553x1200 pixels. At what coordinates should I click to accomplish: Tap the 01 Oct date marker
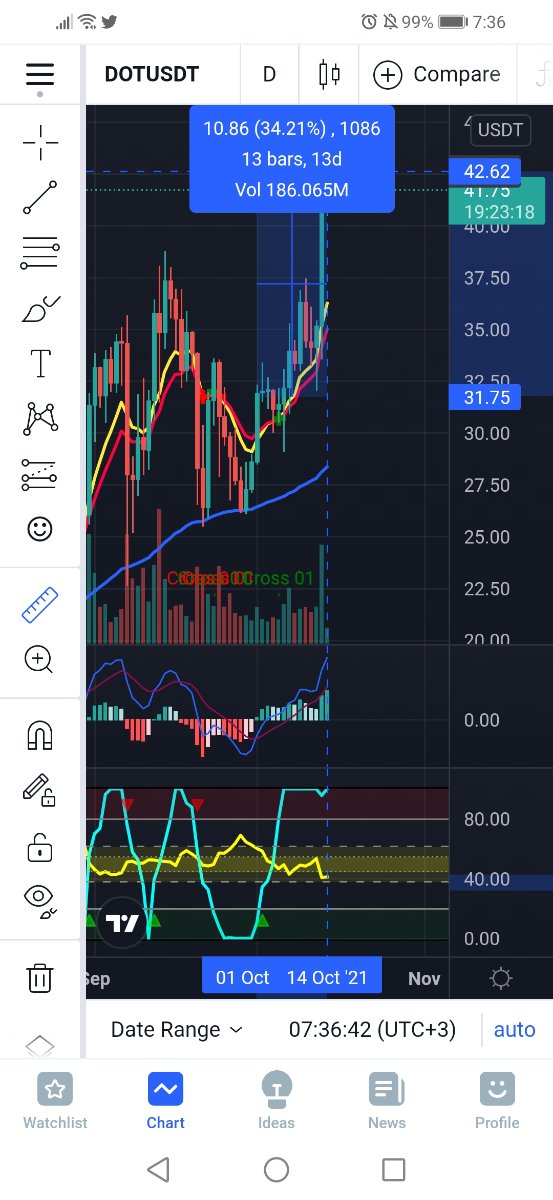pyautogui.click(x=242, y=977)
